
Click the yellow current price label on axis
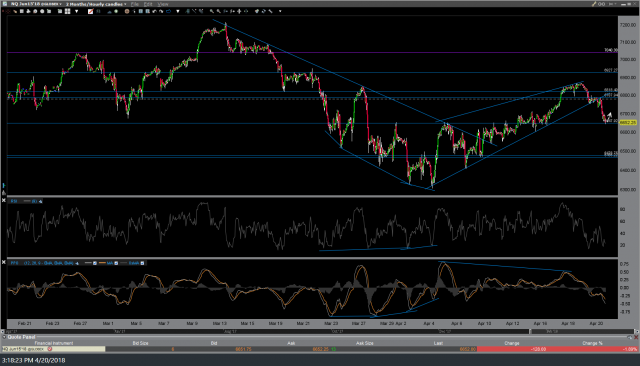[628, 122]
